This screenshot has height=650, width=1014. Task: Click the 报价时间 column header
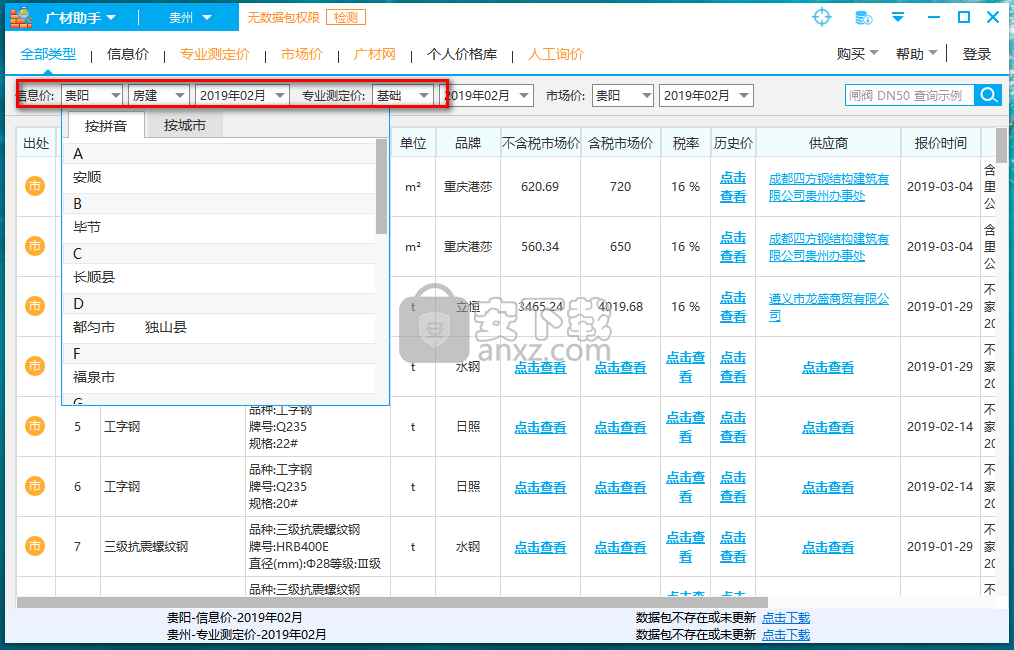tap(940, 143)
